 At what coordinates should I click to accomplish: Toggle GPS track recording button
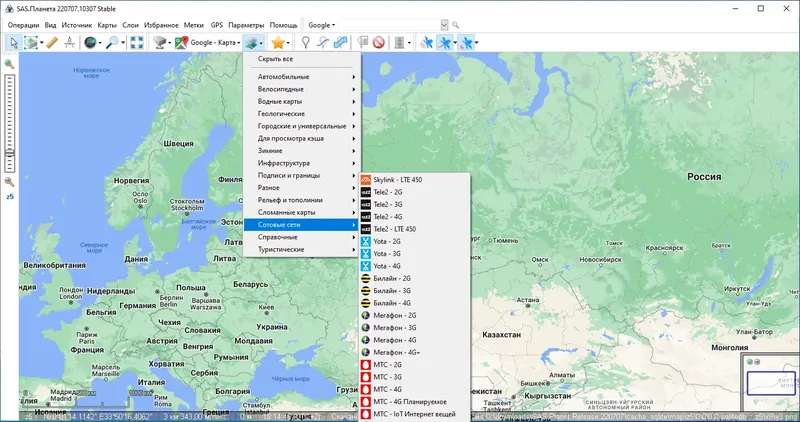(444, 43)
